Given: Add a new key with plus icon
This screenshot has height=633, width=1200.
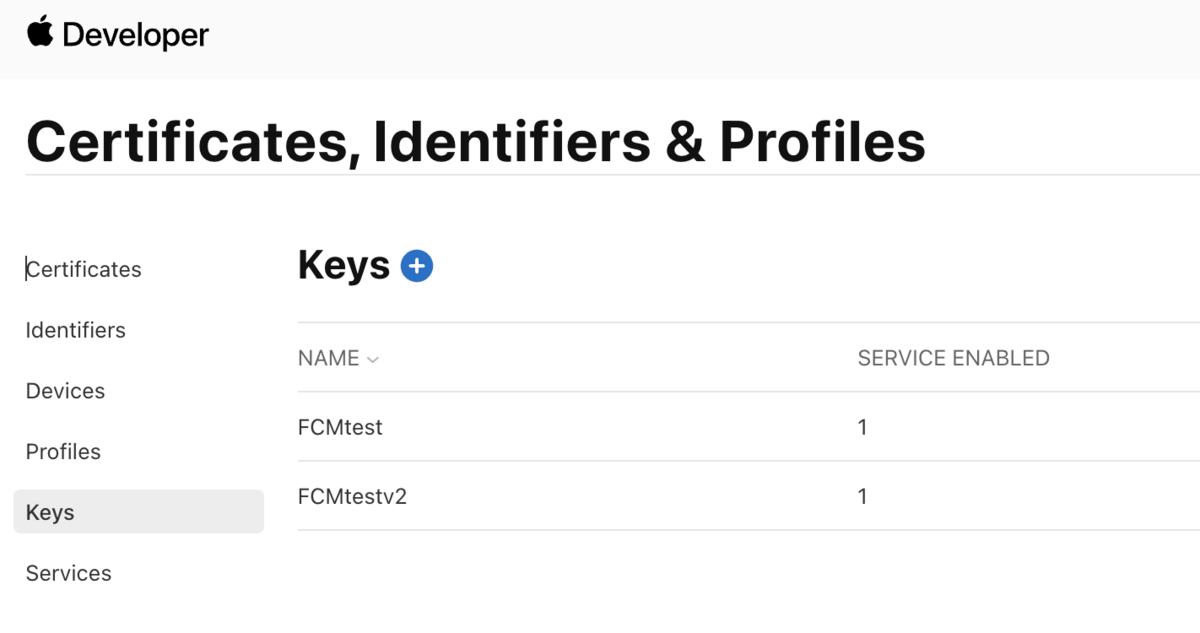Looking at the screenshot, I should pyautogui.click(x=416, y=266).
